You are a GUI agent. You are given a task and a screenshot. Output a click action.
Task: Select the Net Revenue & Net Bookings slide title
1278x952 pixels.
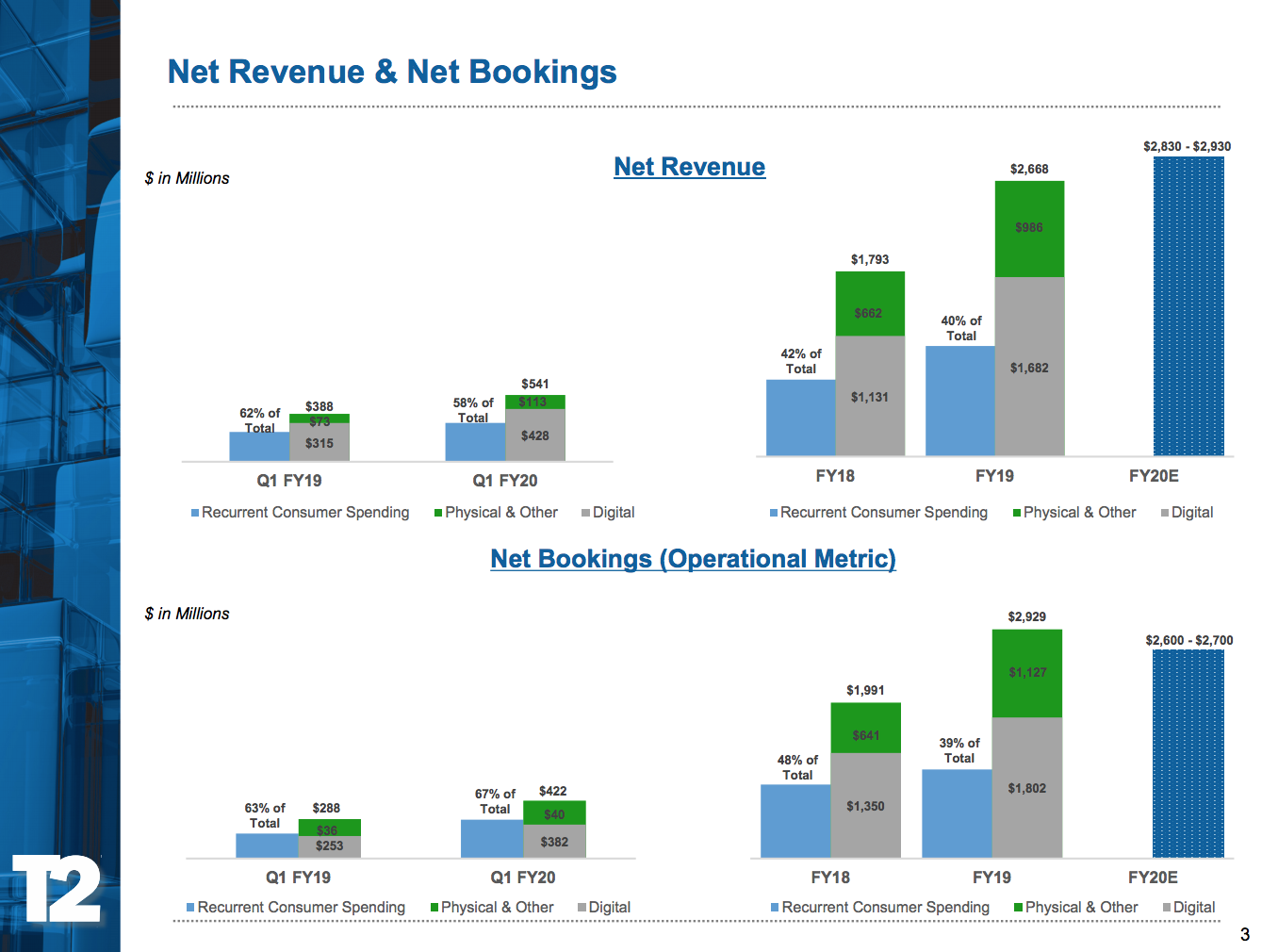tap(391, 72)
